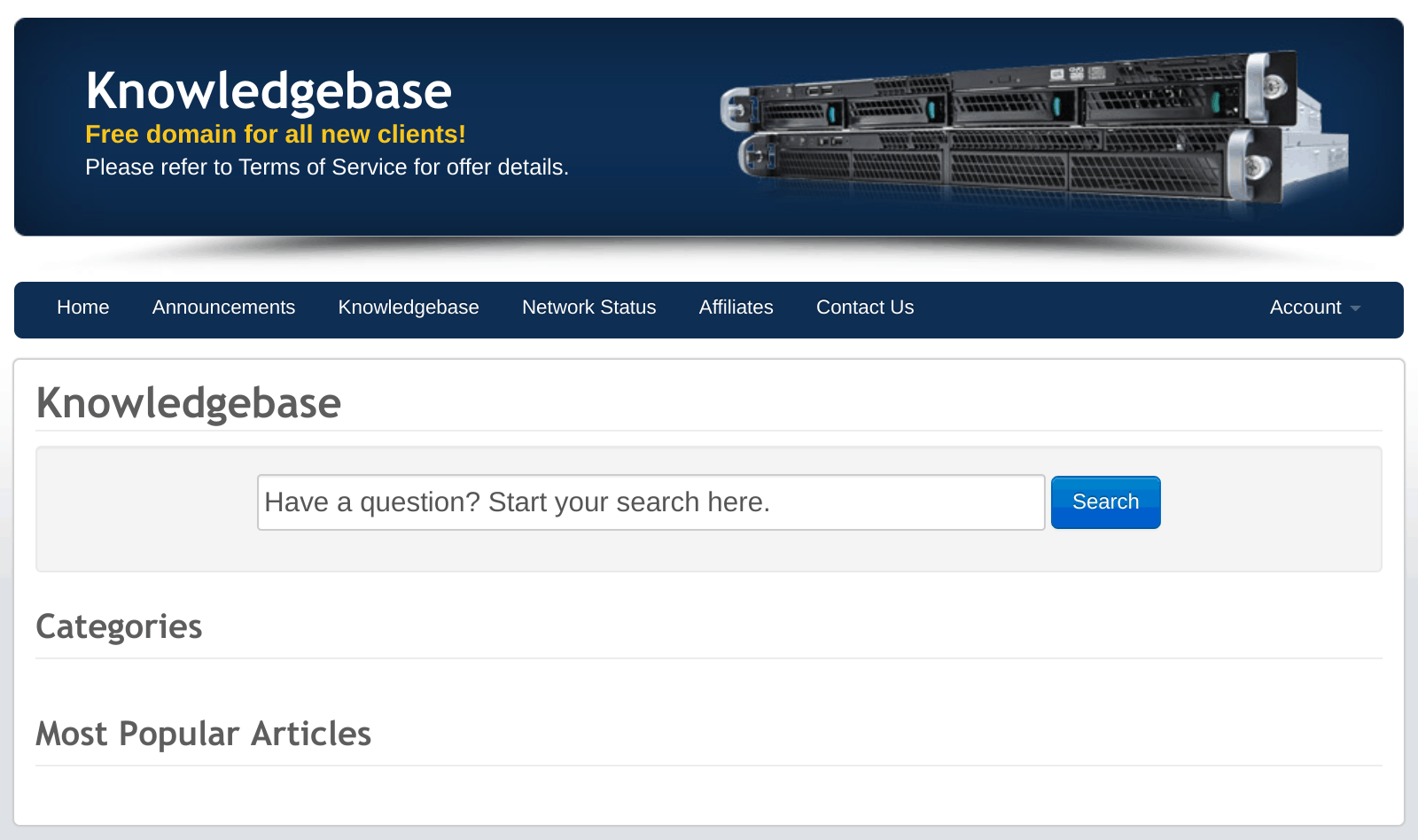Select Knowledgebase in the navigation bar

(x=409, y=307)
